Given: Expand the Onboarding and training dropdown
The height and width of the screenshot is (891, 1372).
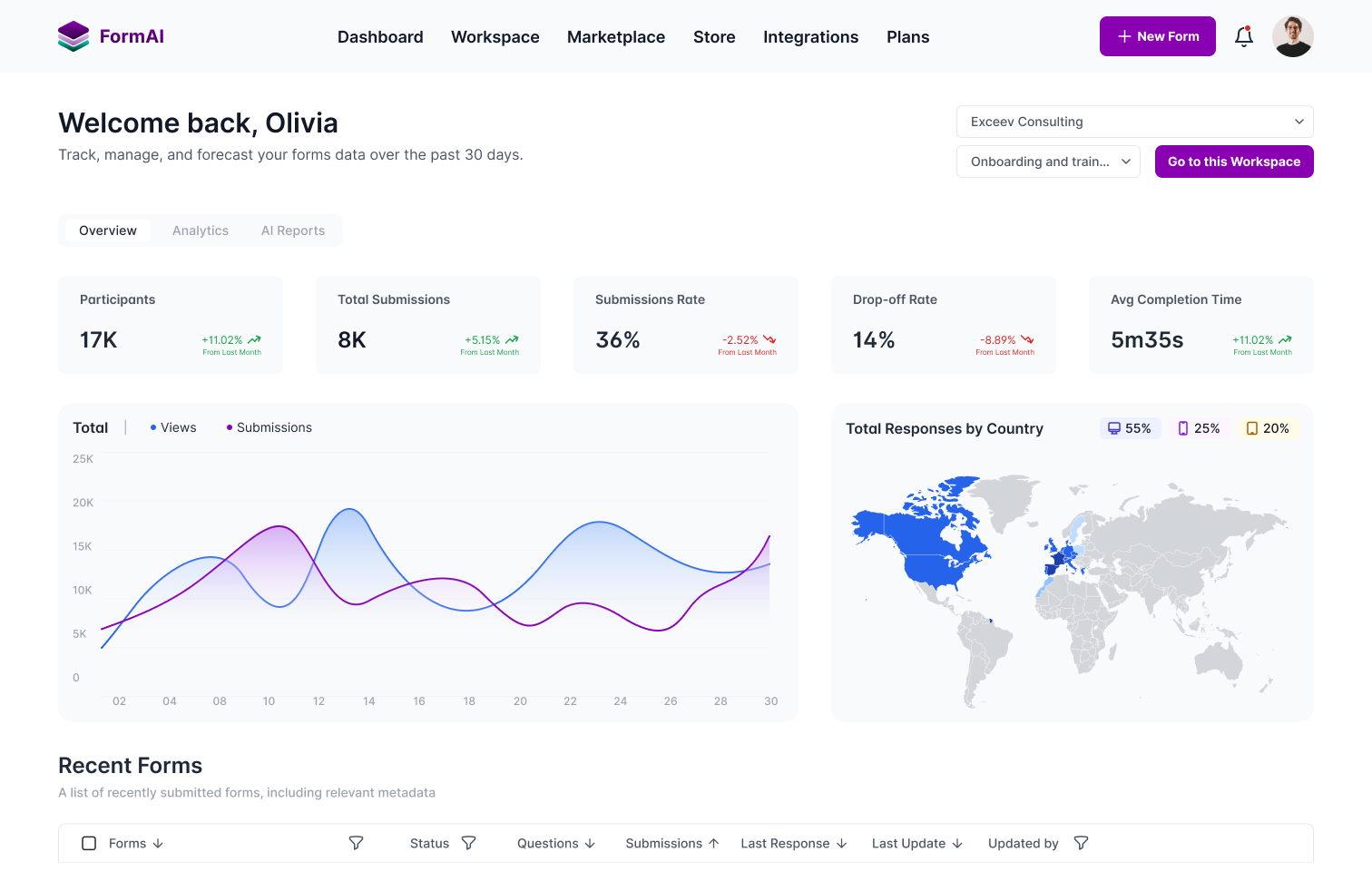Looking at the screenshot, I should pyautogui.click(x=1048, y=161).
